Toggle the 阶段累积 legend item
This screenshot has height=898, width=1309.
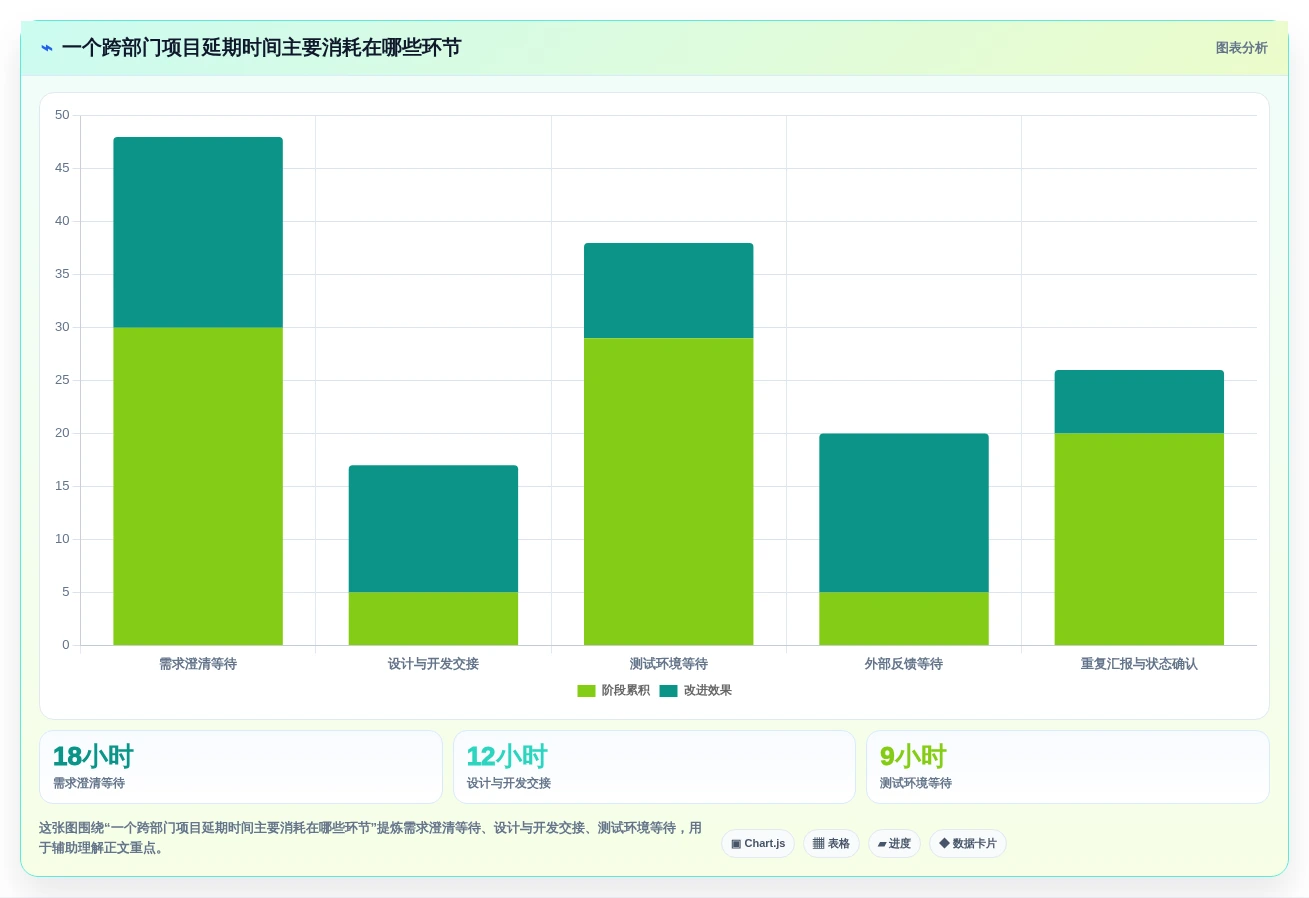(x=613, y=690)
